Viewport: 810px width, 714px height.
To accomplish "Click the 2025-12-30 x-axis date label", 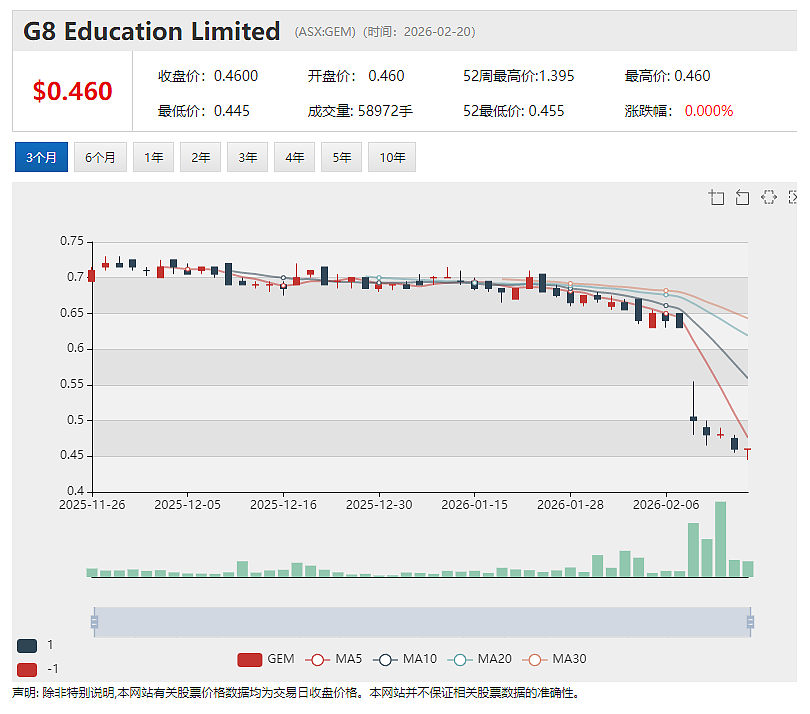I will click(x=379, y=505).
